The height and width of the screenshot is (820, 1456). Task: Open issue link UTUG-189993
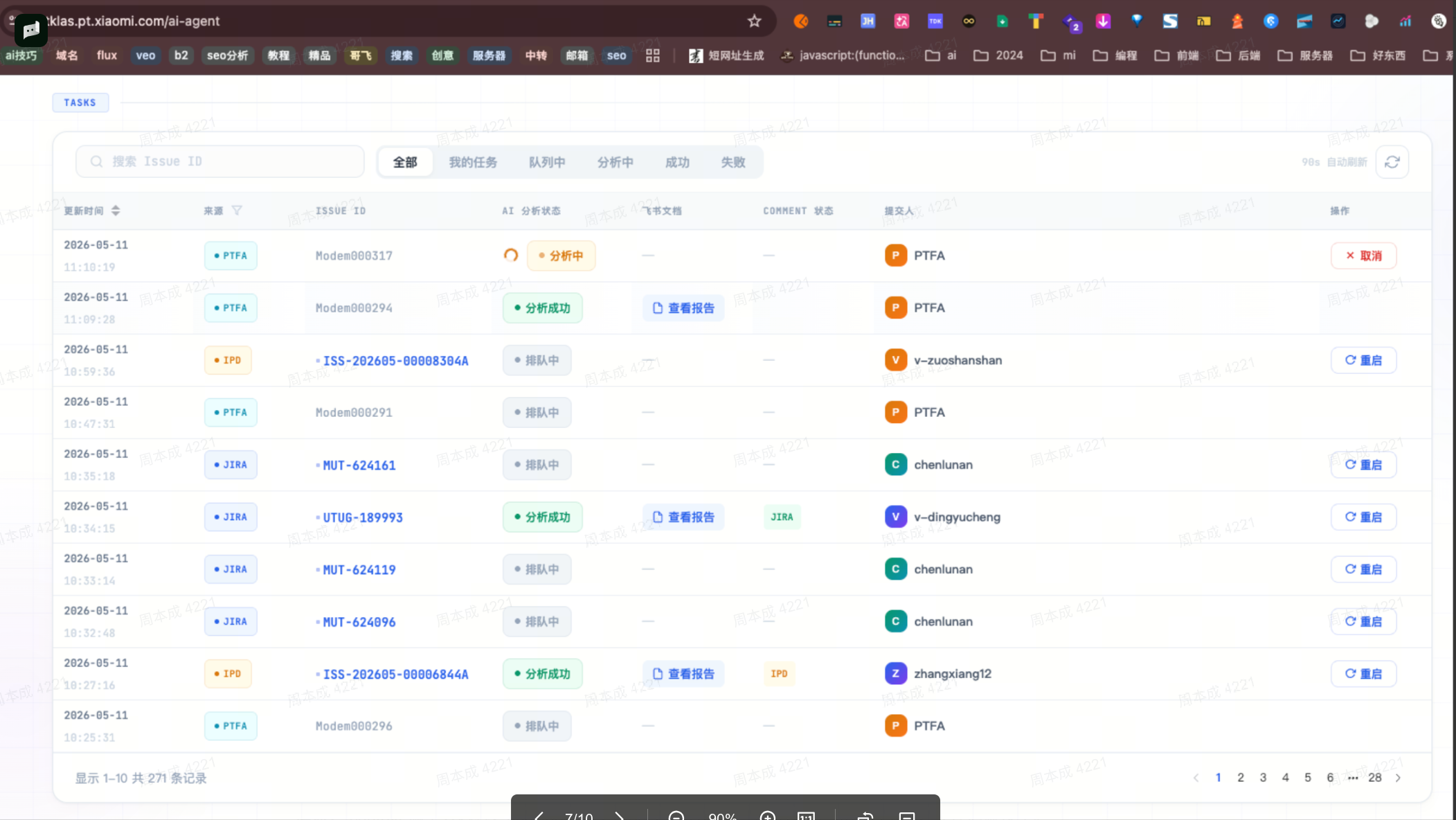(x=363, y=518)
